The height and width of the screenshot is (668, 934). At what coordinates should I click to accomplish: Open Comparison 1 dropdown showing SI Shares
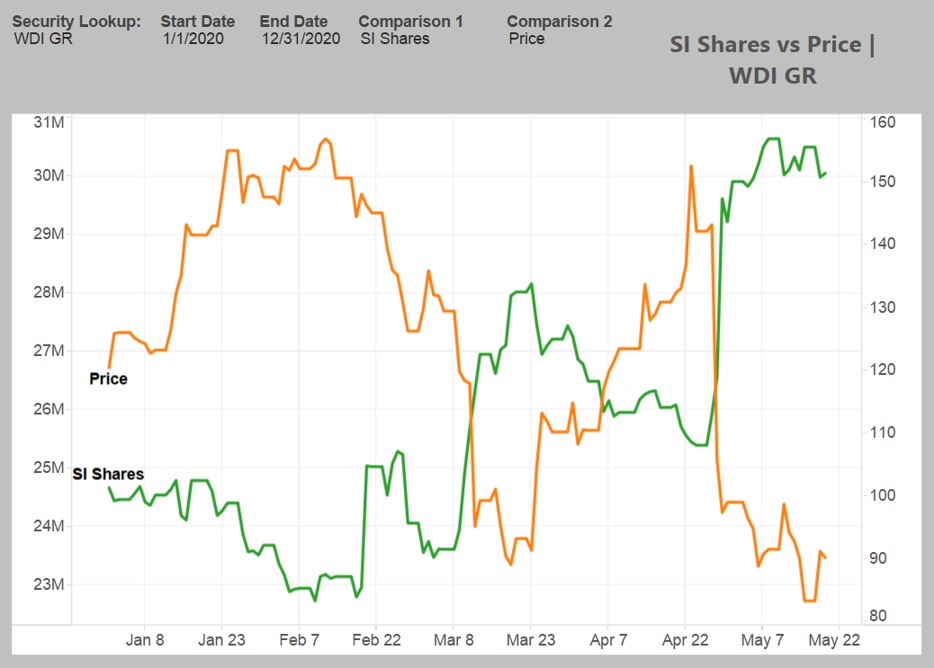coord(394,39)
